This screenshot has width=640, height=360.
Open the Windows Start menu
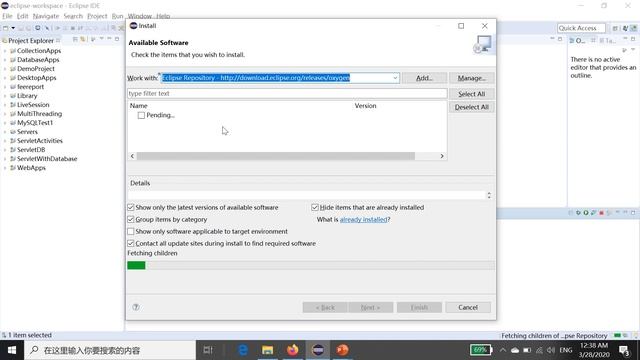[x=12, y=350]
